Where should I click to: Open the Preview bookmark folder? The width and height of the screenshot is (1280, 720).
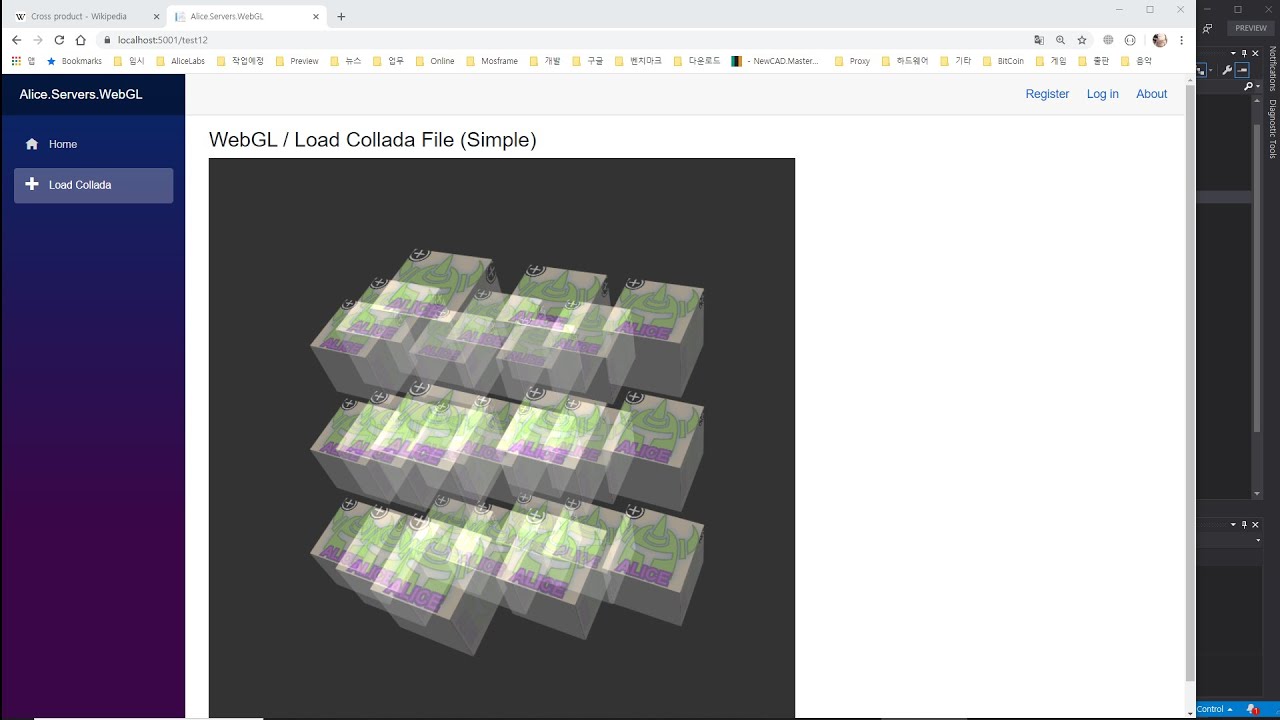pos(297,61)
